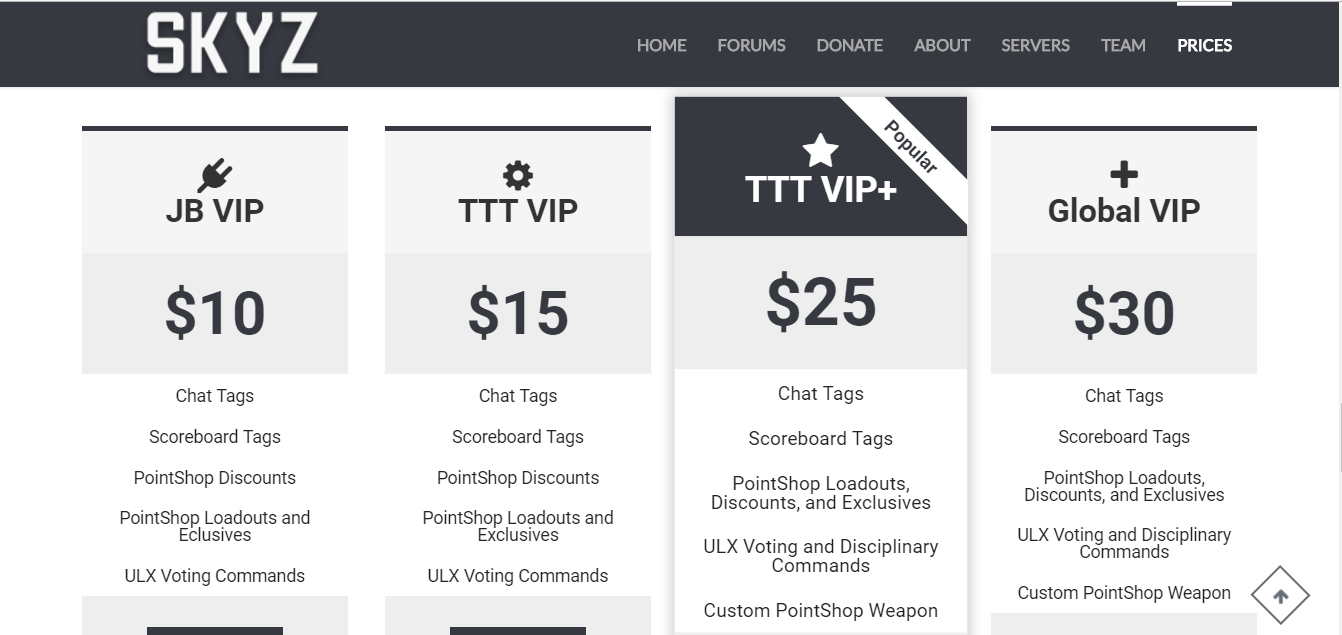
Task: Go to the Forums page
Action: click(751, 45)
